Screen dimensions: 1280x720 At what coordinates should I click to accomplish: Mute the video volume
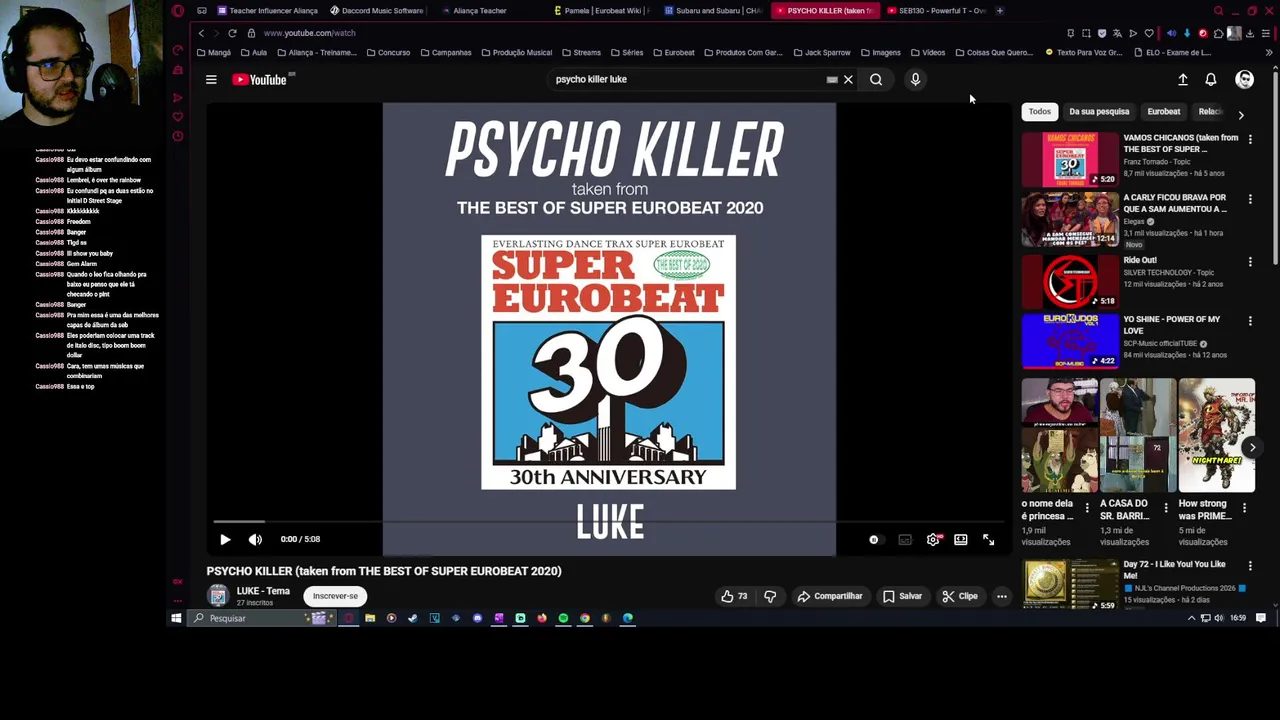point(255,539)
